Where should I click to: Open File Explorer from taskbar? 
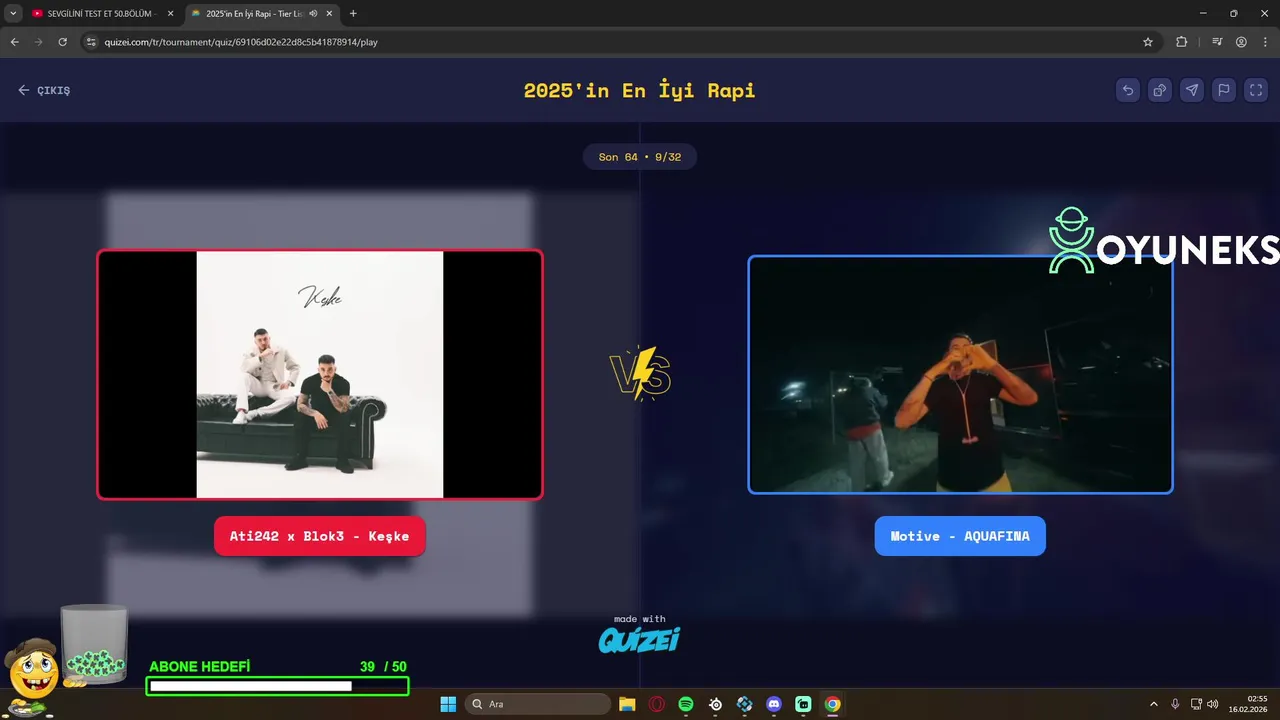(627, 704)
